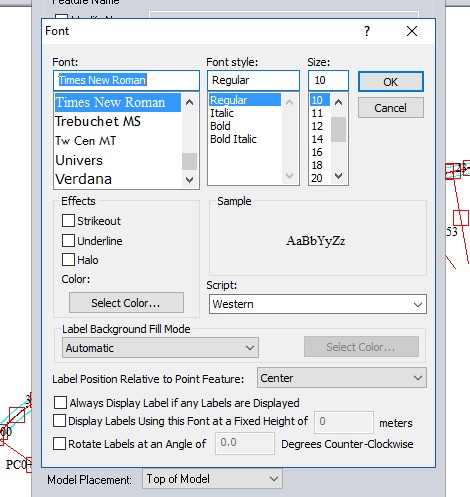Open Label Background Fill Mode dropdown
470x497 pixels.
tap(160, 348)
